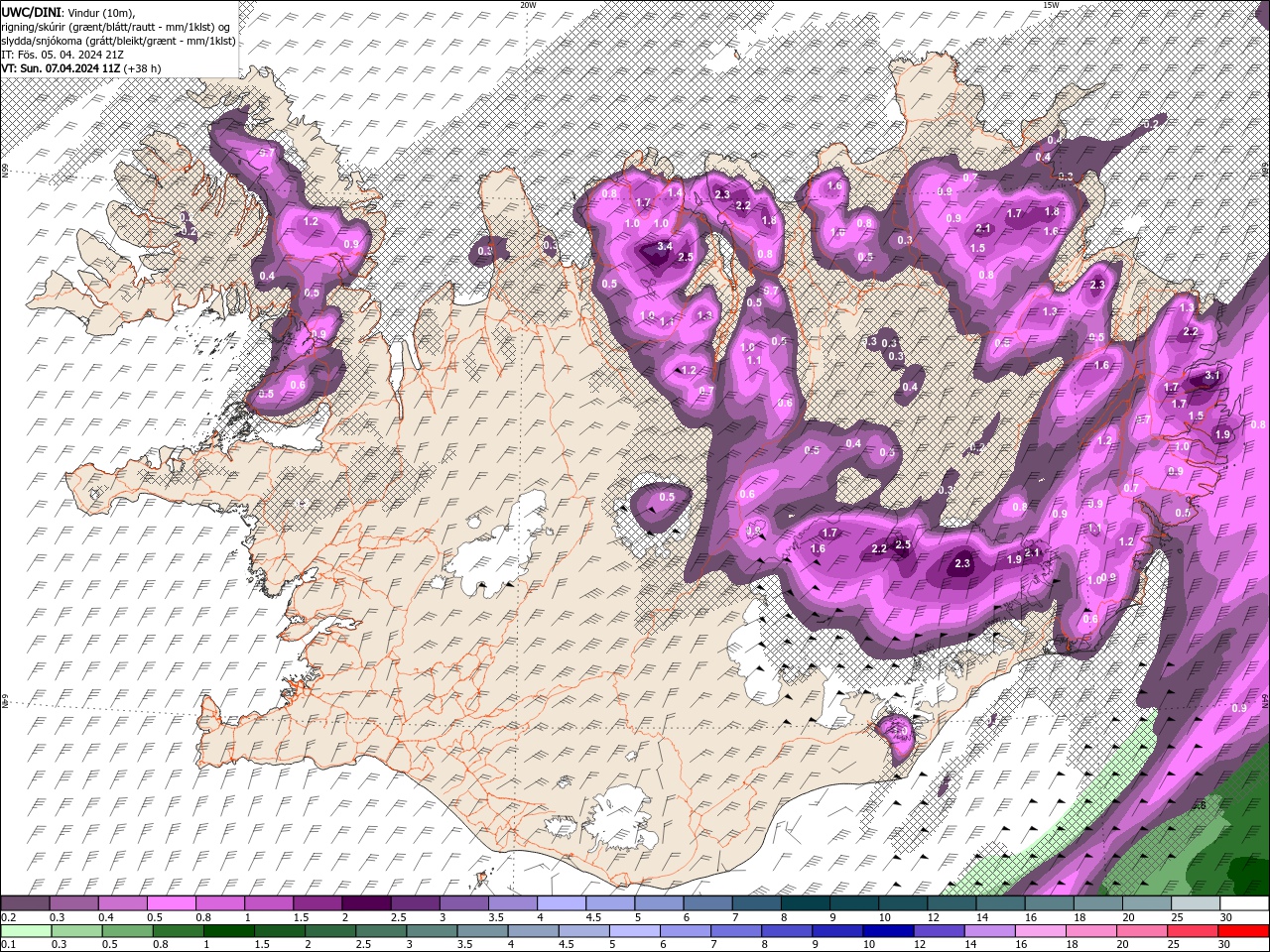The height and width of the screenshot is (952, 1270).
Task: Click the '30' label on the green rain scale
Action: pos(1226,945)
